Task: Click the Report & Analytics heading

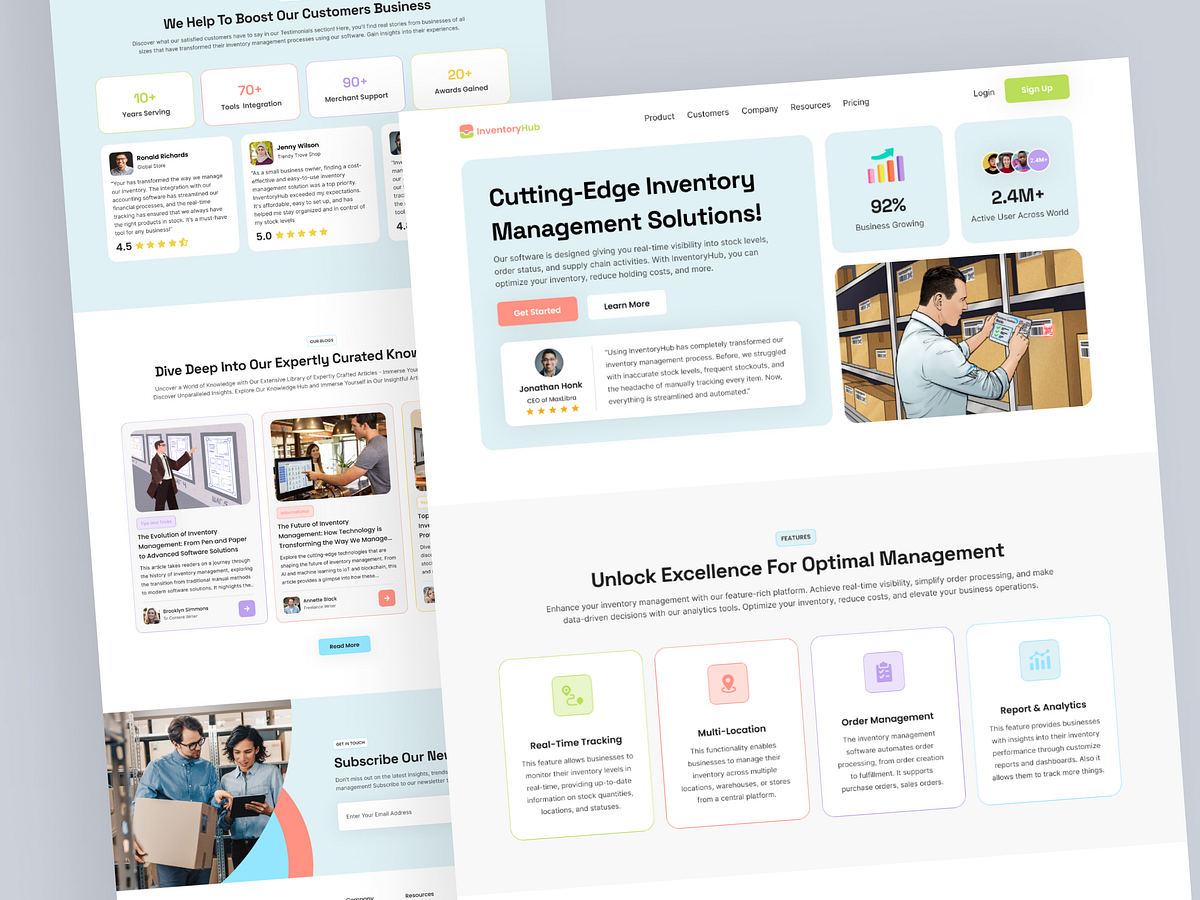Action: [x=1043, y=706]
